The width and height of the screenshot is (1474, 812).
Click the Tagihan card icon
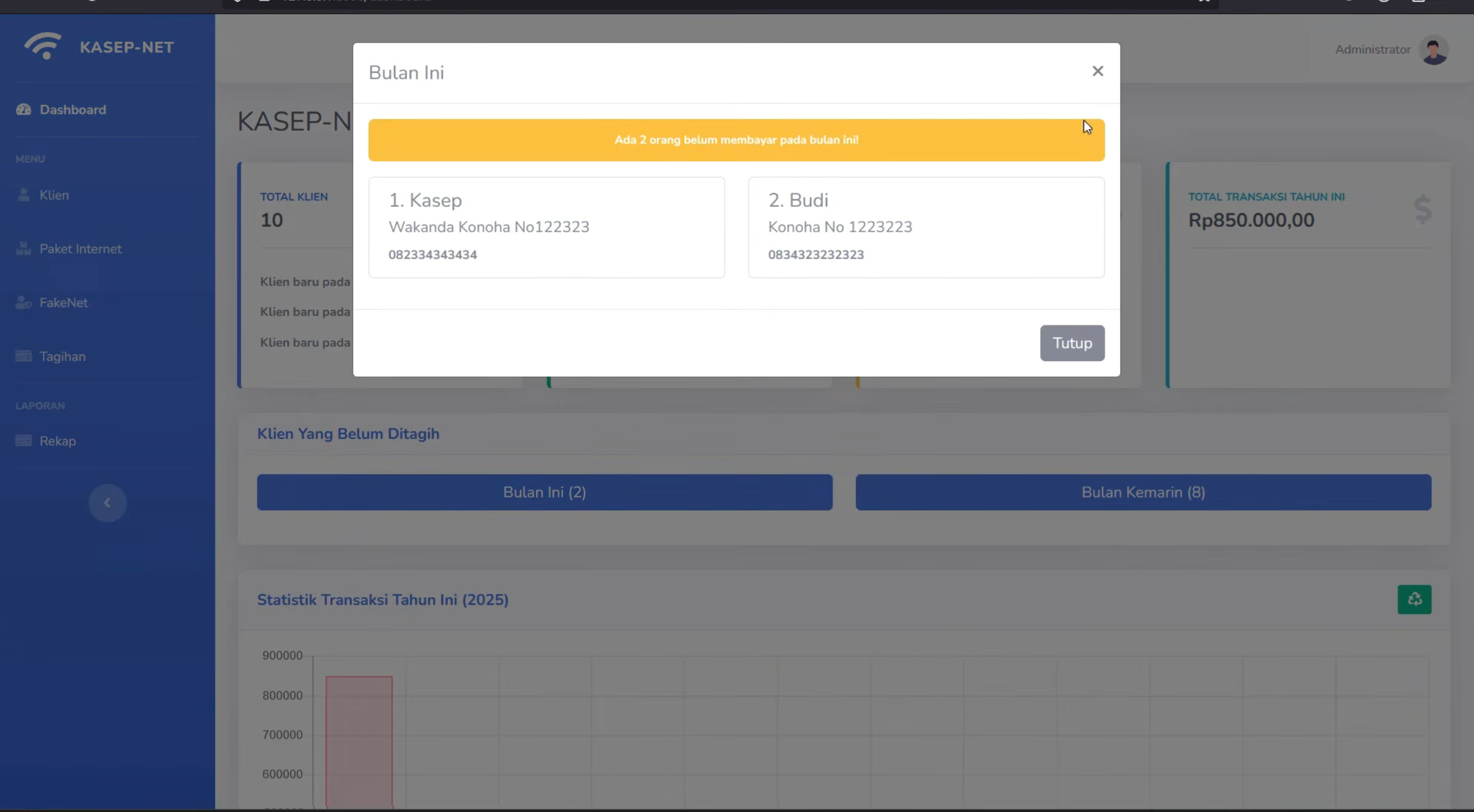(x=24, y=356)
